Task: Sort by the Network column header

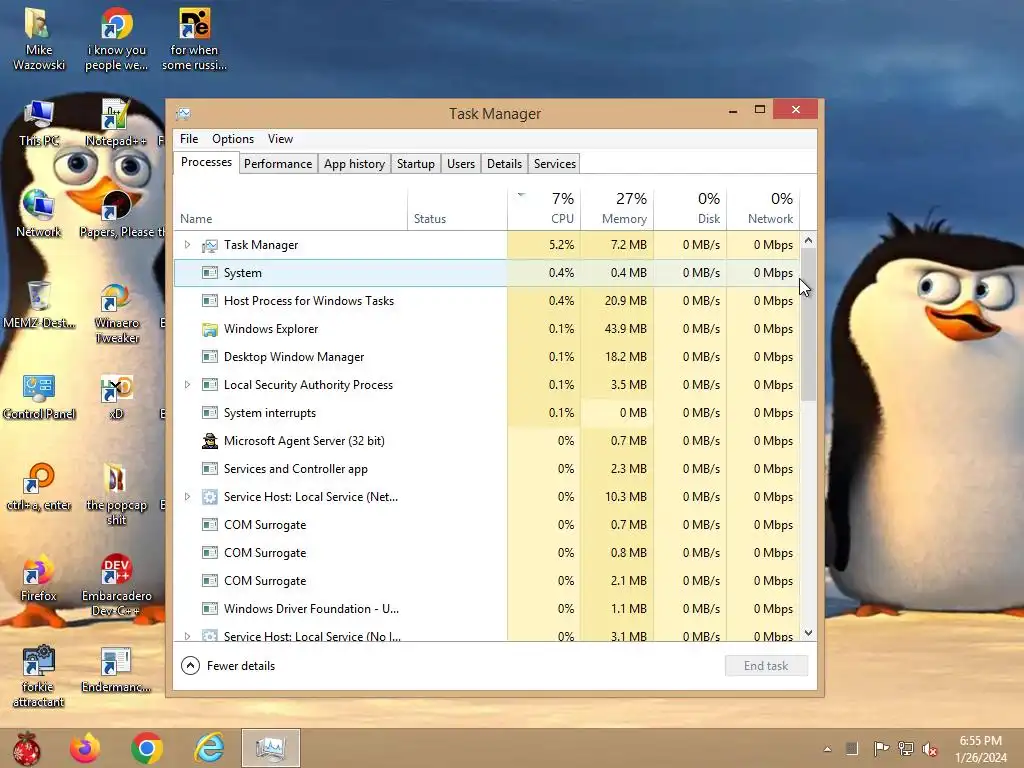Action: tap(763, 208)
